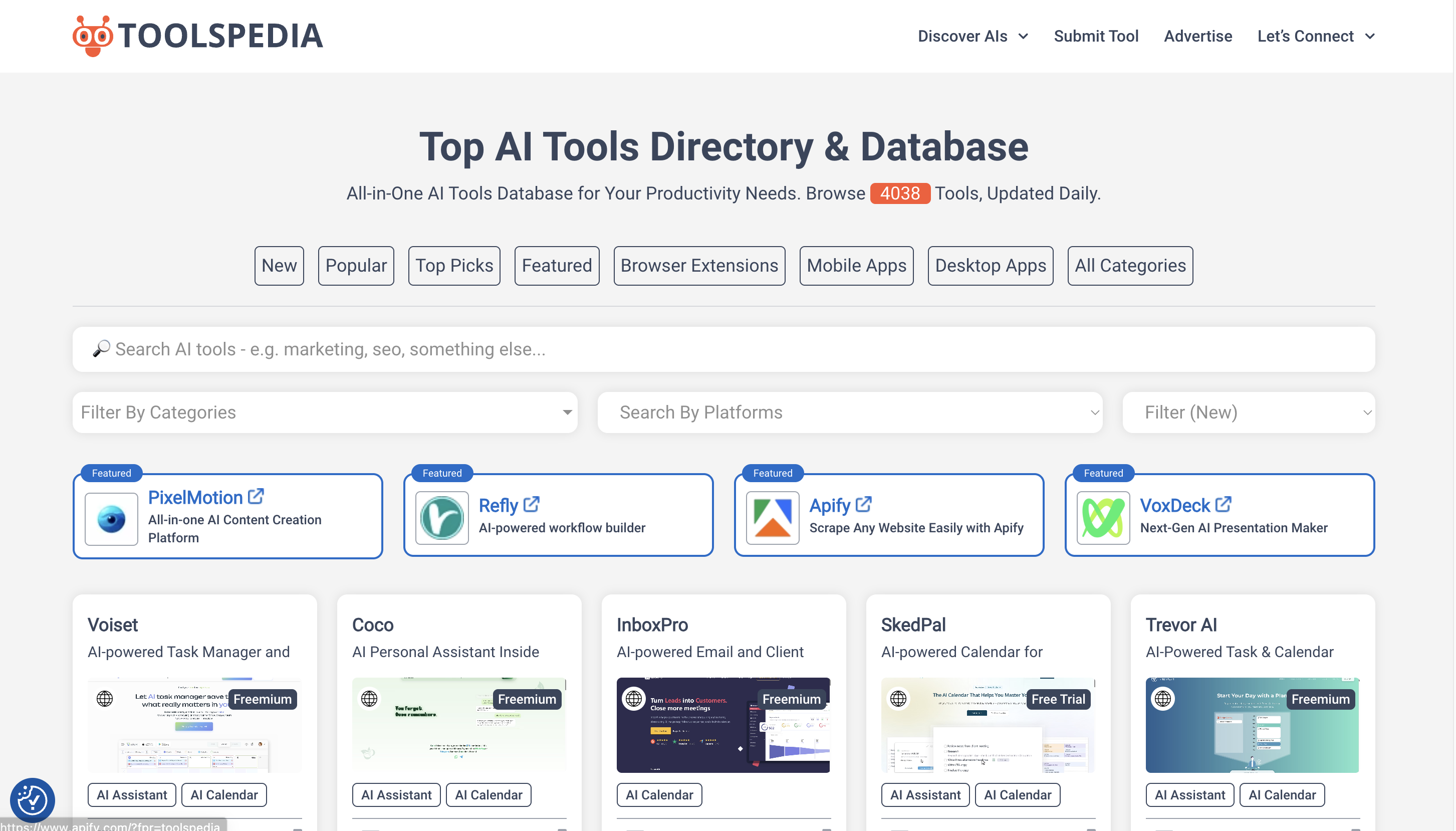Screen dimensions: 1456x831
Task: Click the Coco screenshot thumbnail
Action: pyautogui.click(x=459, y=724)
